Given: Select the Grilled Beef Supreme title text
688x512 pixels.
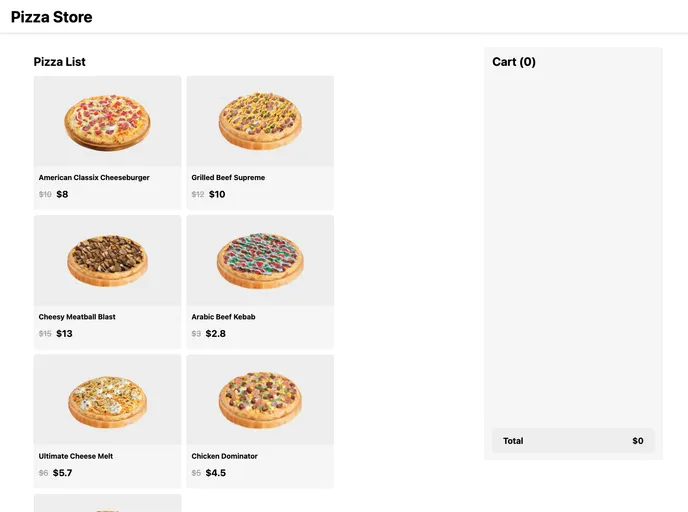Looking at the screenshot, I should click(x=228, y=178).
